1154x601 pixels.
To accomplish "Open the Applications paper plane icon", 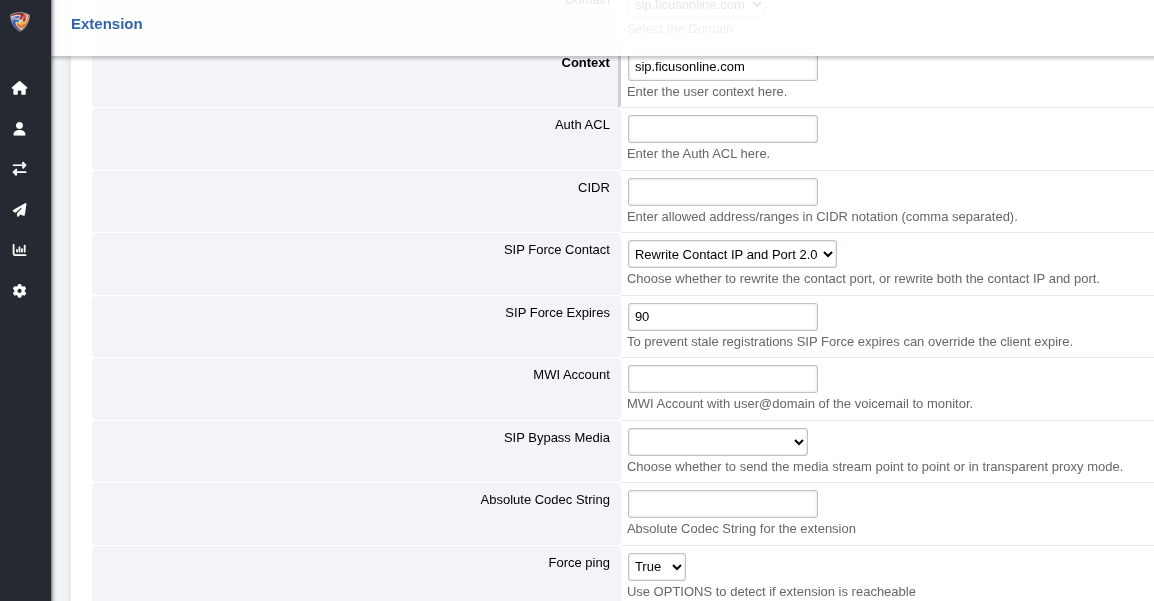I will click(19, 210).
